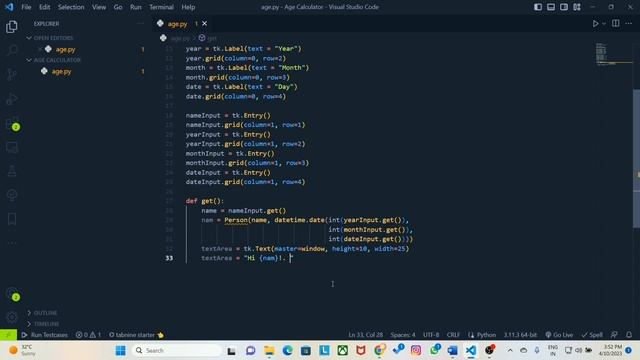Open the View menu
This screenshot has height=360, width=640.
pyautogui.click(x=99, y=7)
